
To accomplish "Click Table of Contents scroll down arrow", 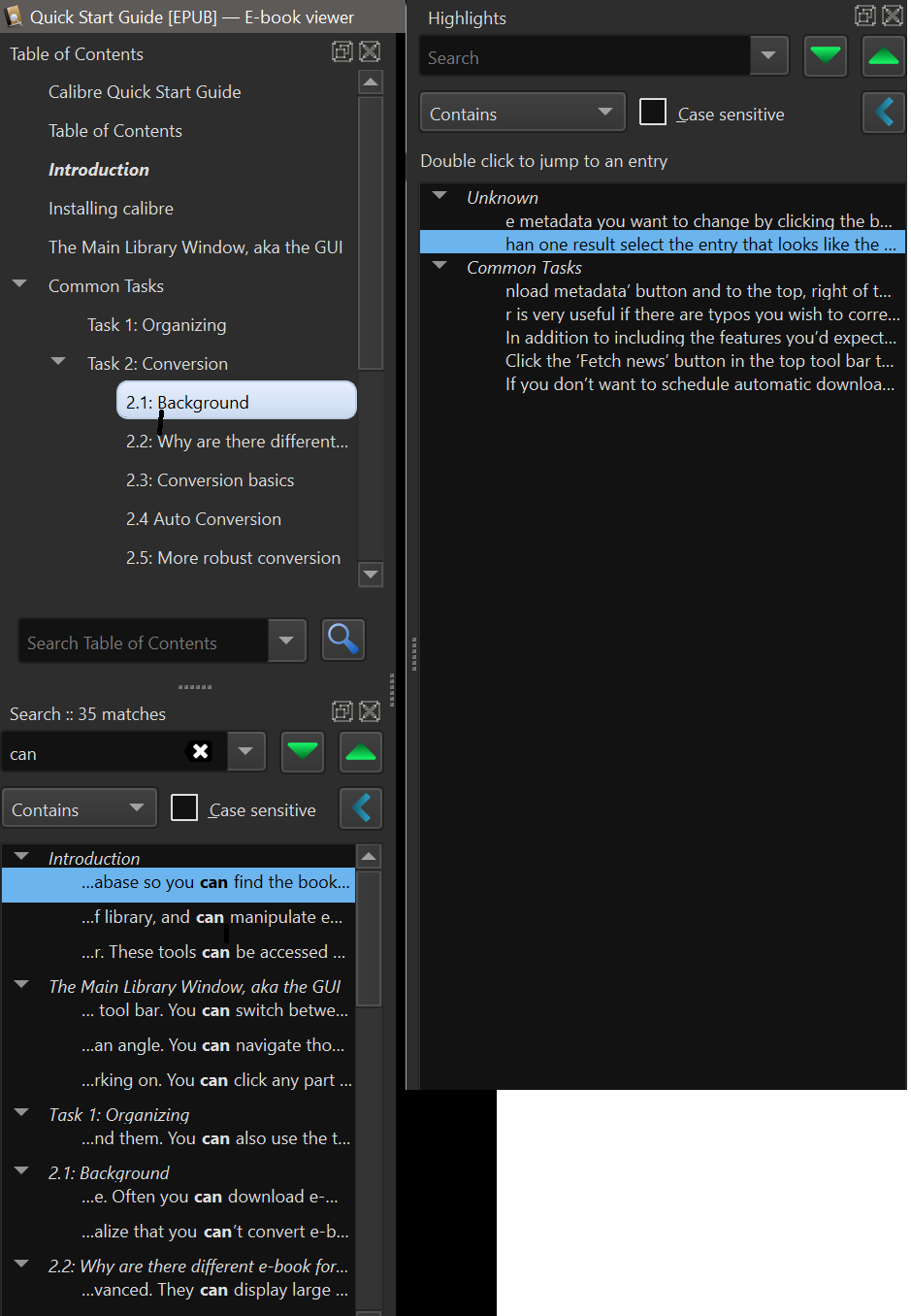I will pyautogui.click(x=371, y=574).
